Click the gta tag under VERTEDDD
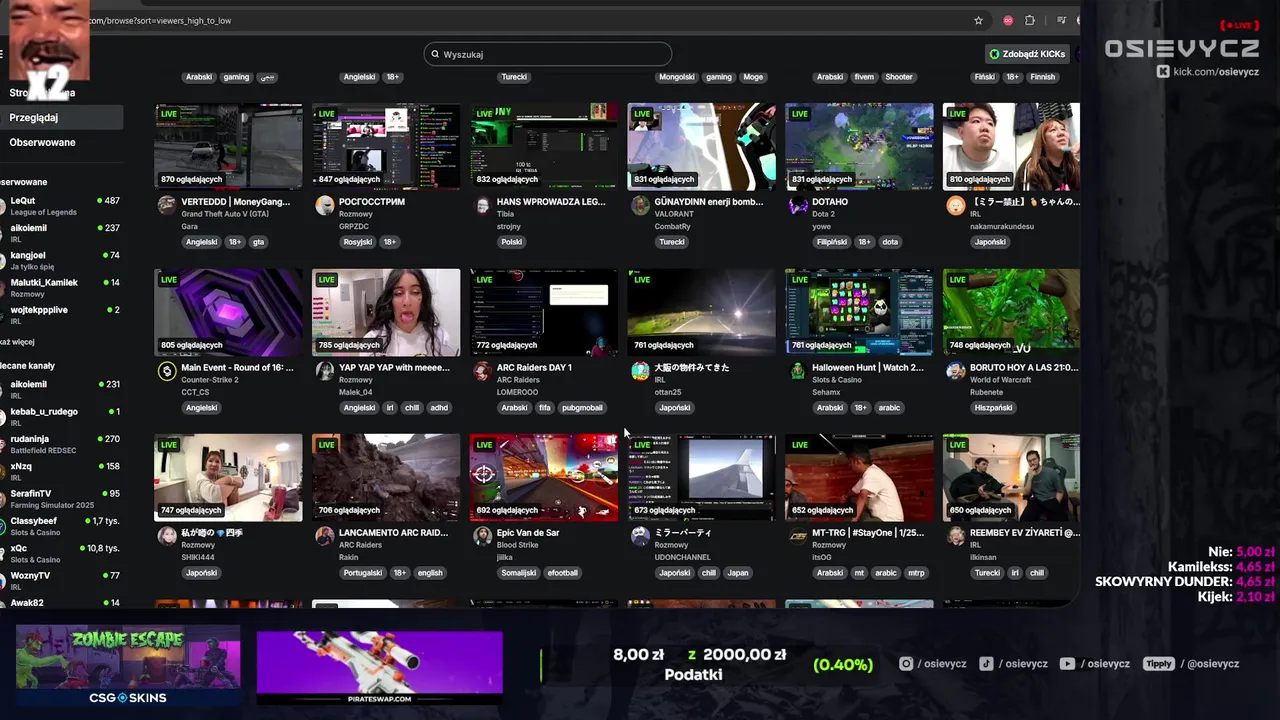 pyautogui.click(x=258, y=242)
